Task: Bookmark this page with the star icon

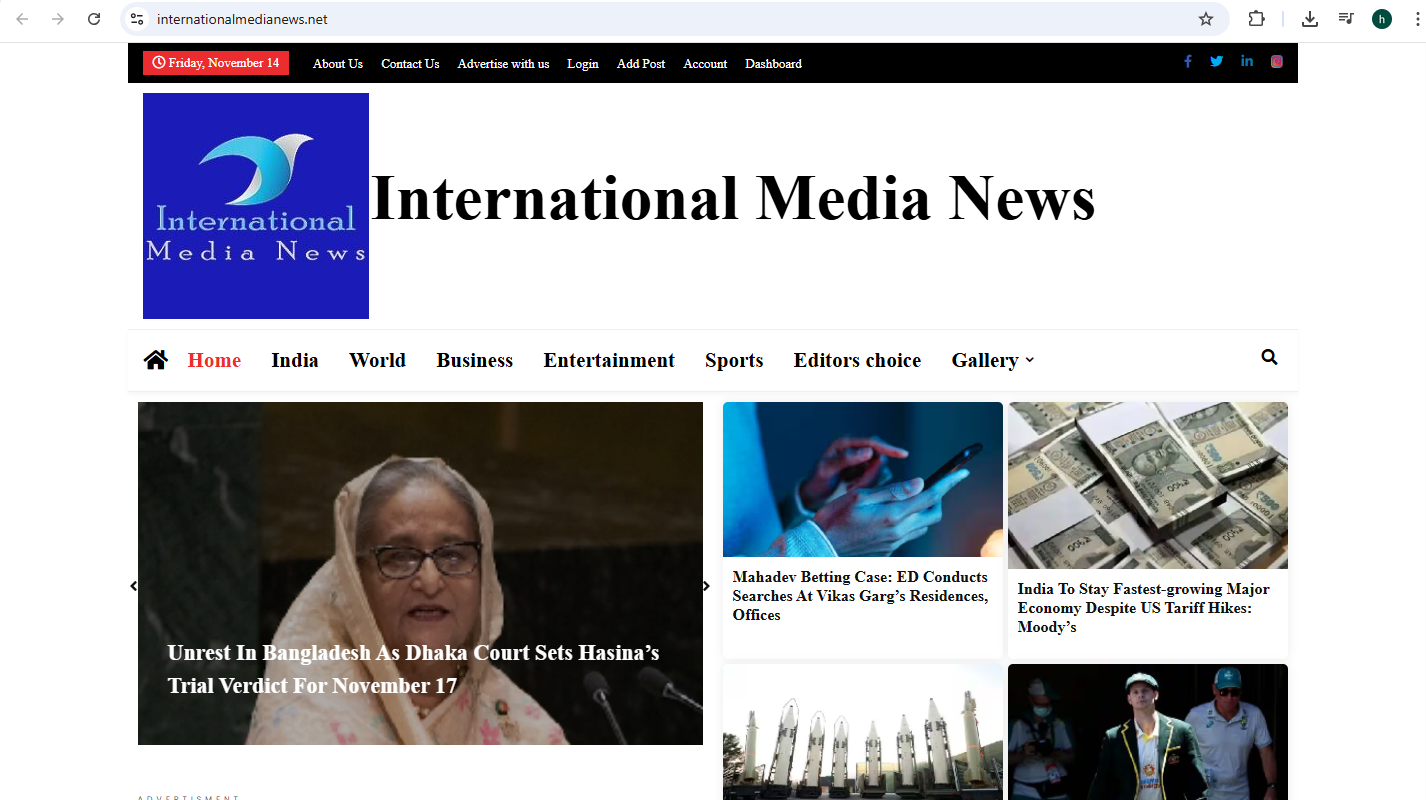Action: pyautogui.click(x=1206, y=19)
